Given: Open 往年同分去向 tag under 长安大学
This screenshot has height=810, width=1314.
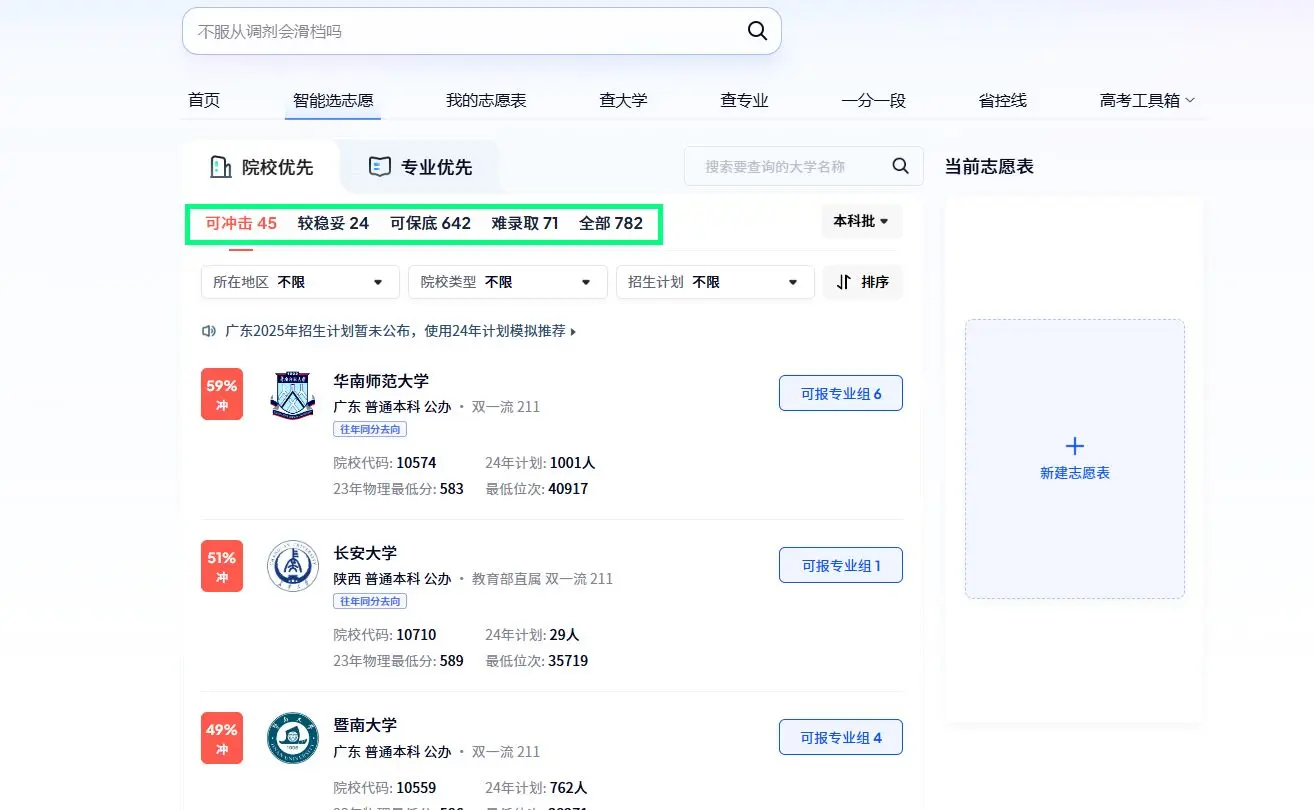Looking at the screenshot, I should tap(370, 601).
